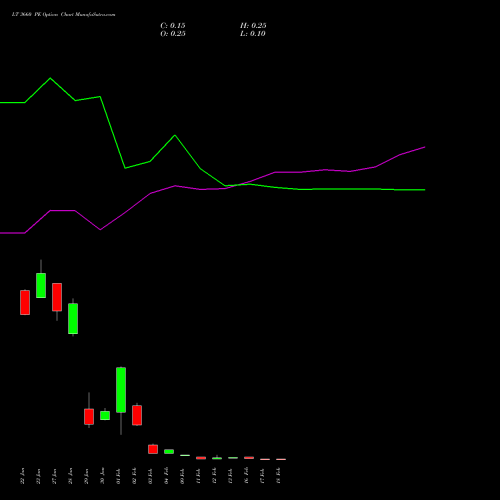Select the 27 Jan date label

click(x=54, y=476)
